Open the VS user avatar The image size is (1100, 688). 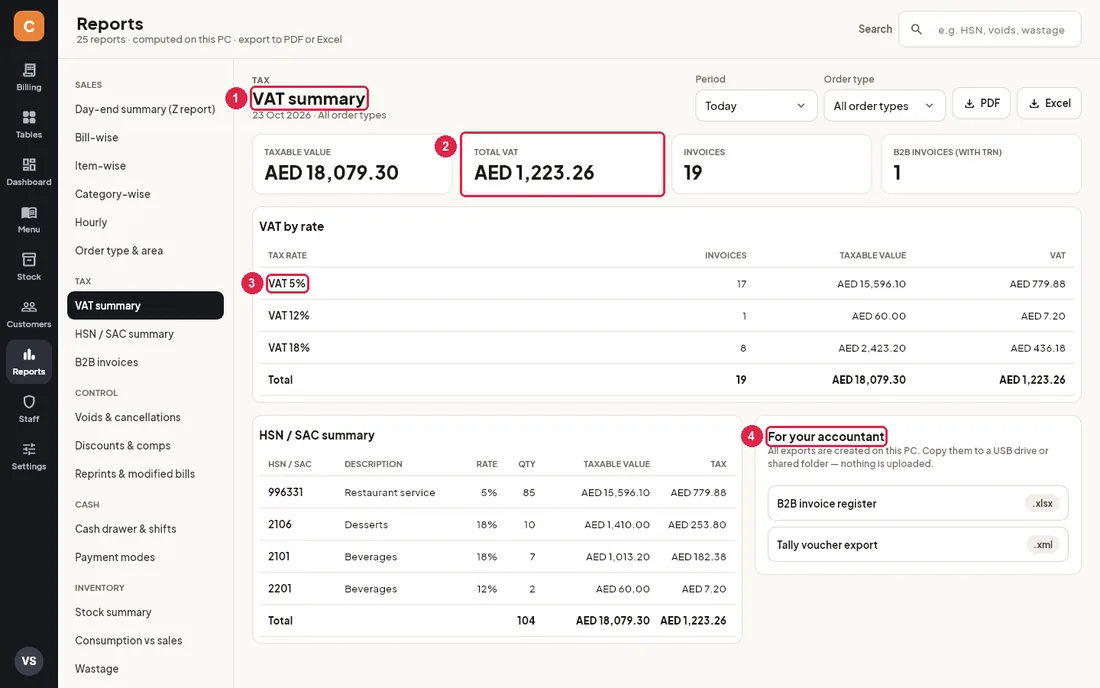click(29, 661)
